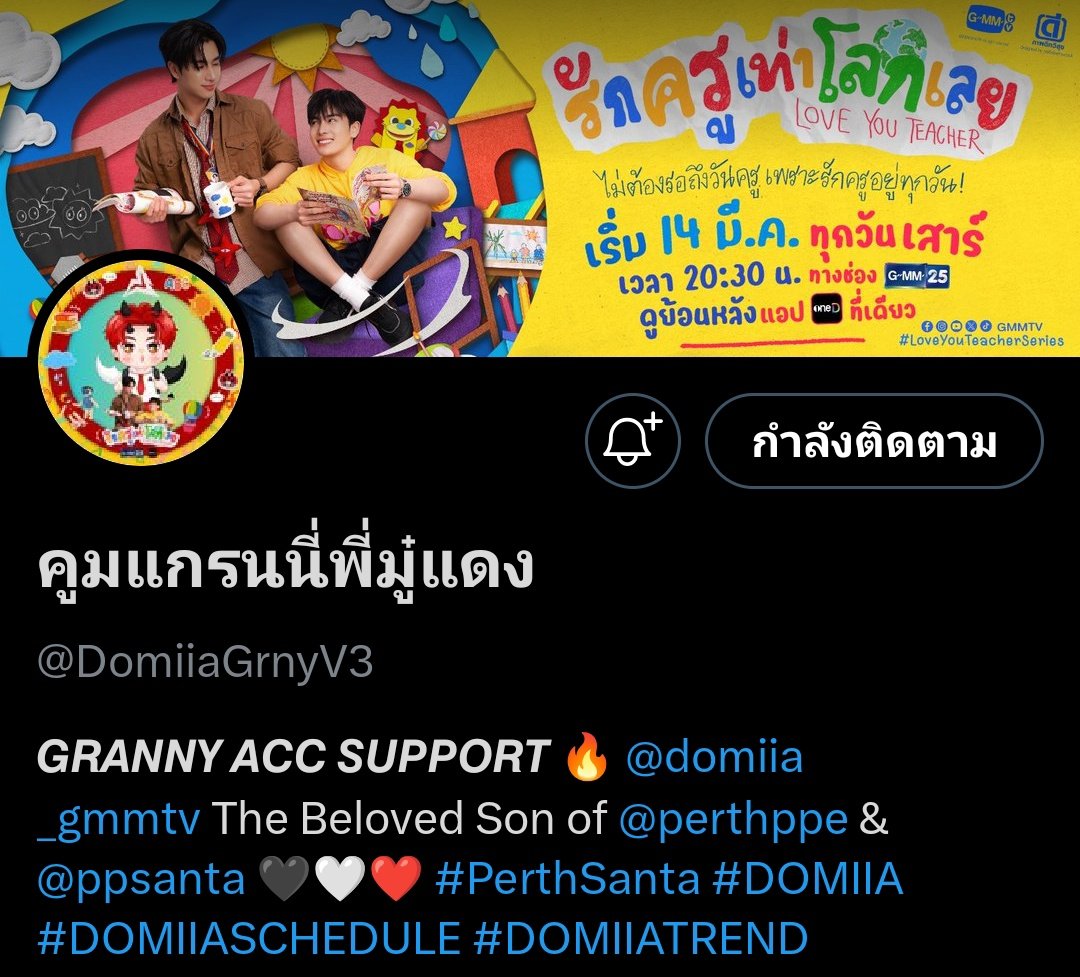Image resolution: width=1080 pixels, height=977 pixels.
Task: Click the GMM 25 channel logo in banner
Action: click(917, 276)
